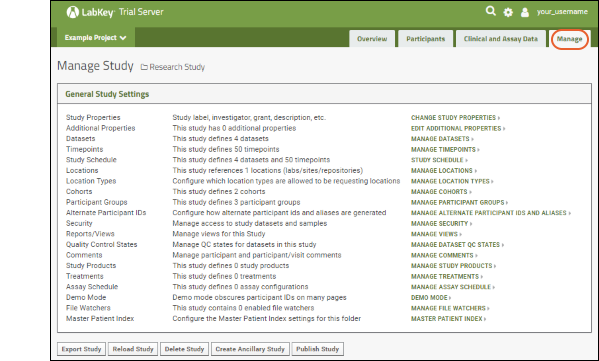Open the Manage File Watchers link
The height and width of the screenshot is (361, 599).
tap(450, 308)
